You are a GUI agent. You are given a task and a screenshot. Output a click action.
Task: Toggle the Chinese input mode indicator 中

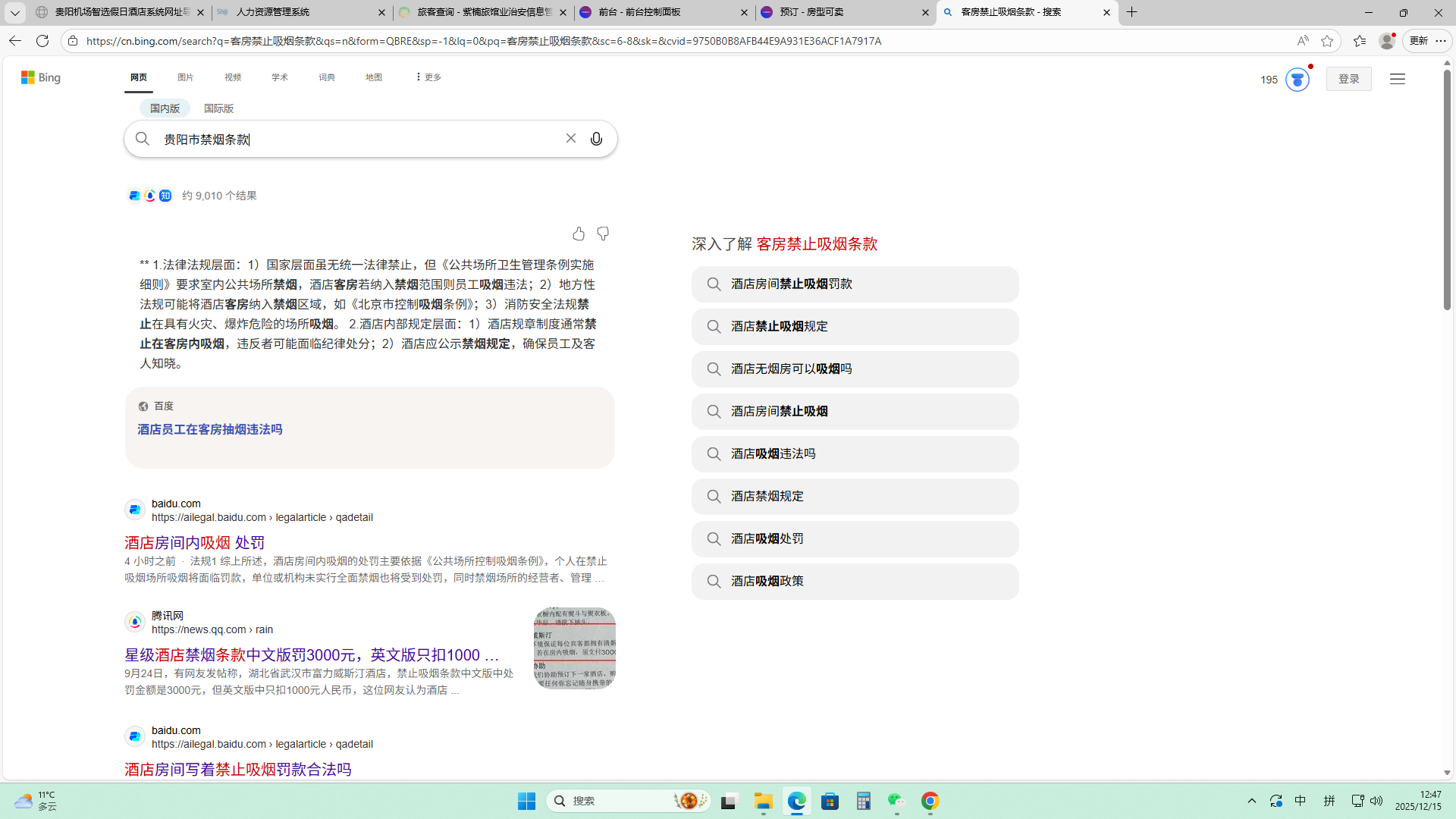pos(1300,801)
